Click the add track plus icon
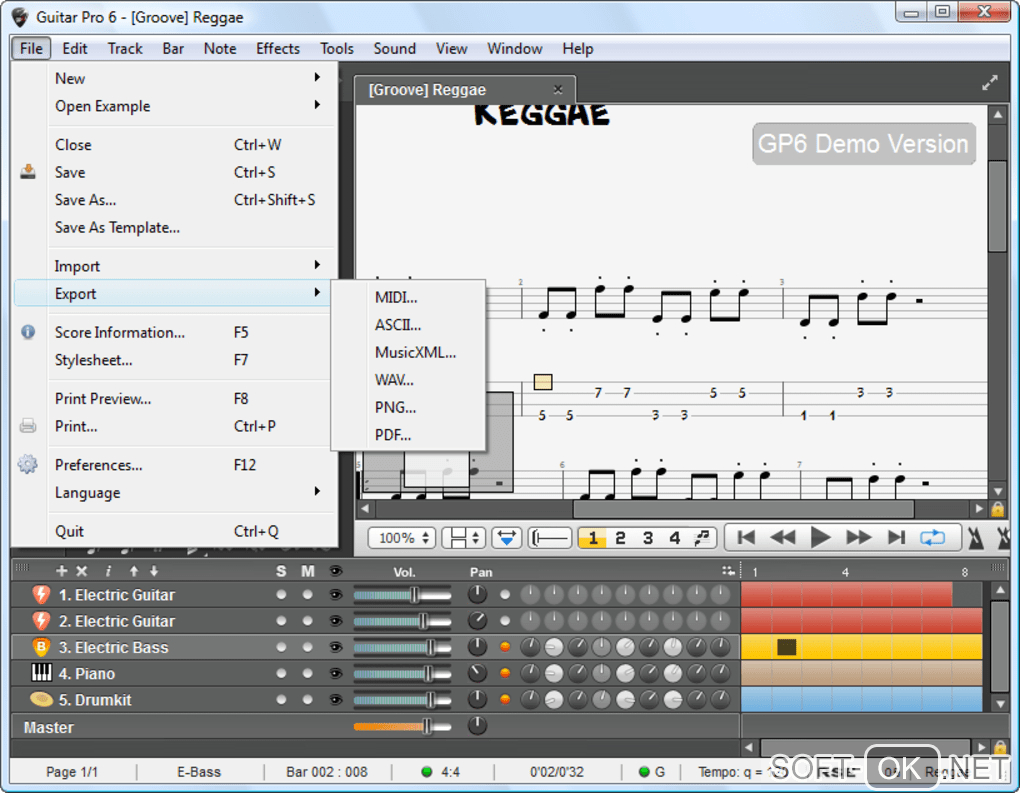The image size is (1020, 793). (62, 571)
